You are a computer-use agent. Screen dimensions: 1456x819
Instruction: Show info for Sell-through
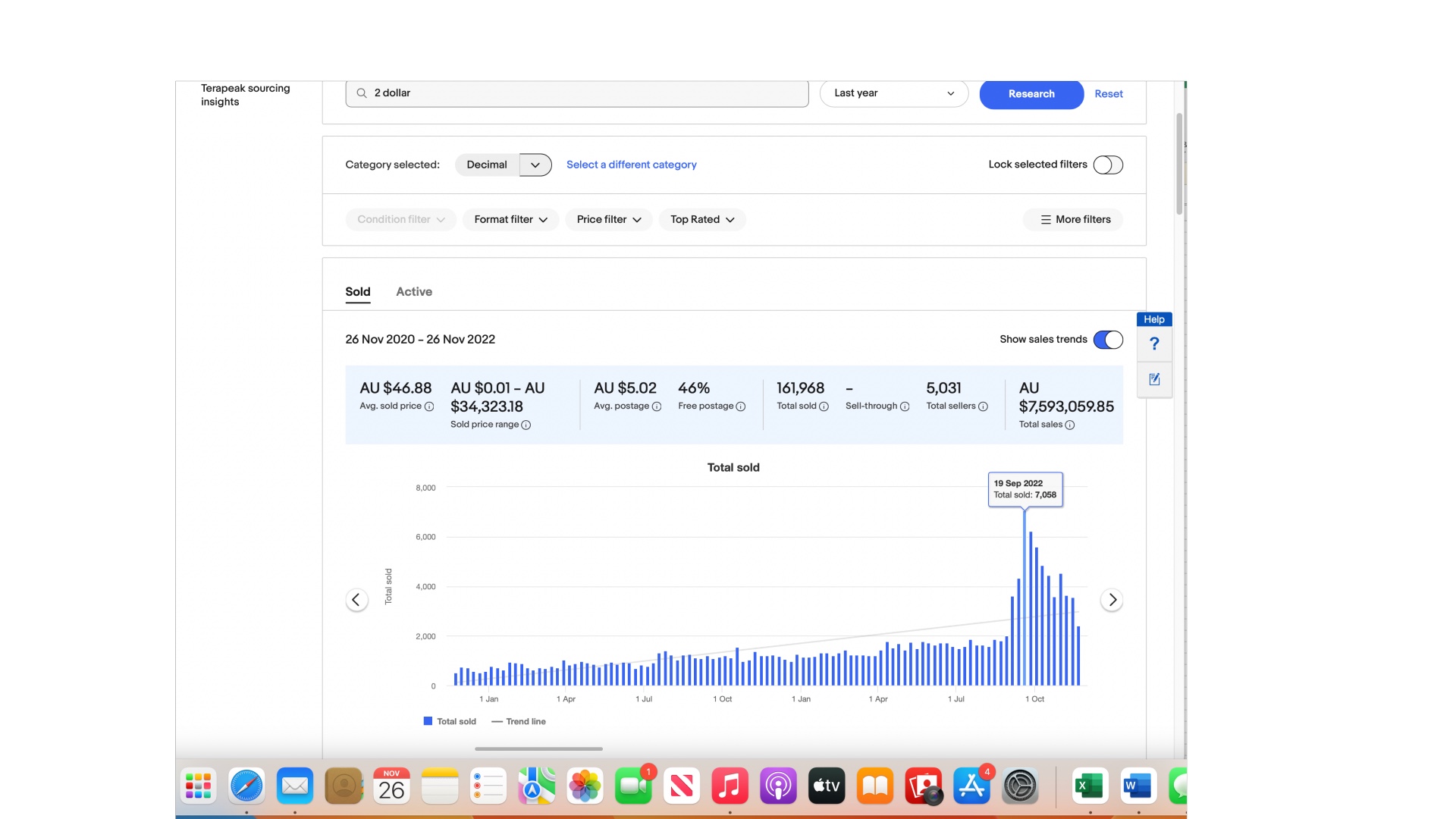(905, 406)
